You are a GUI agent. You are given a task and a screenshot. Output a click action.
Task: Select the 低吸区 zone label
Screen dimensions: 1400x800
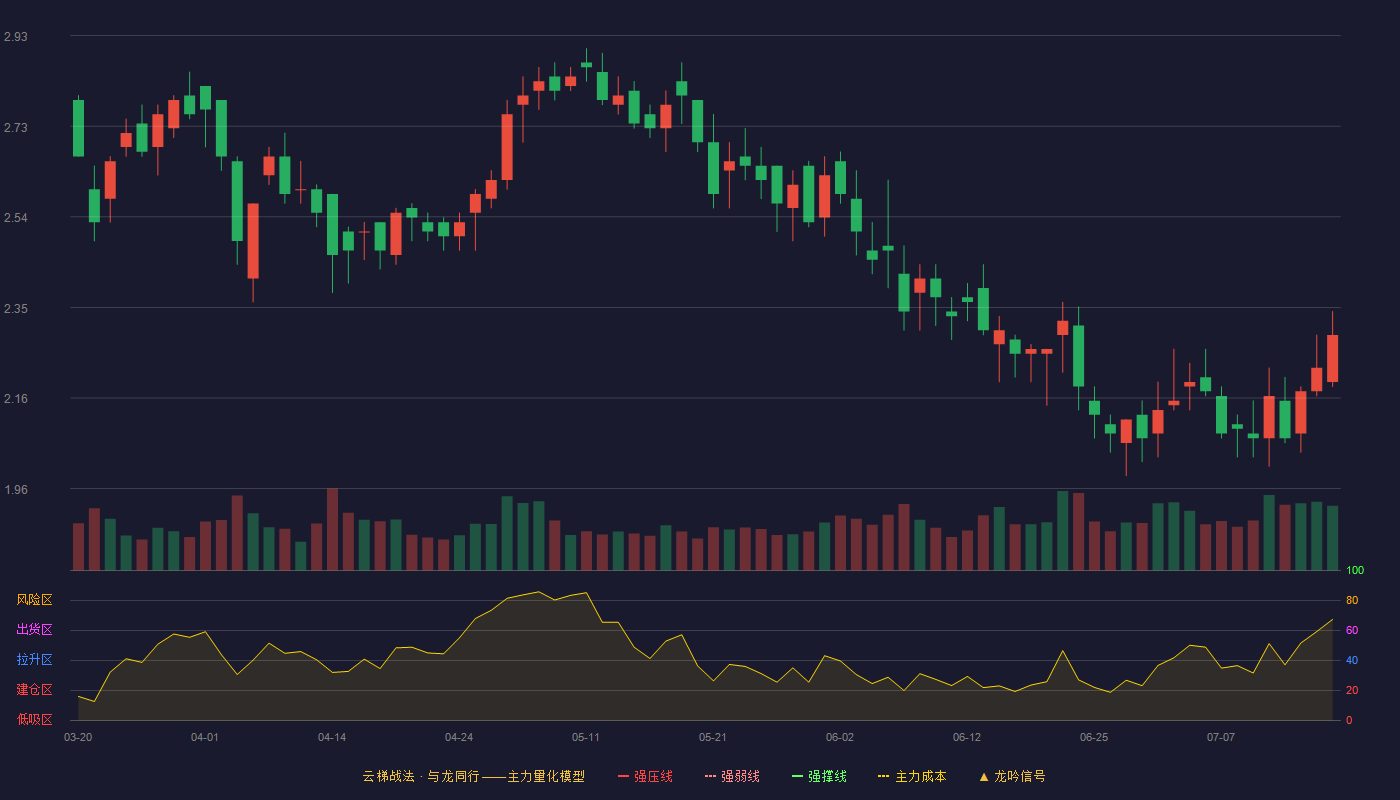(x=34, y=719)
